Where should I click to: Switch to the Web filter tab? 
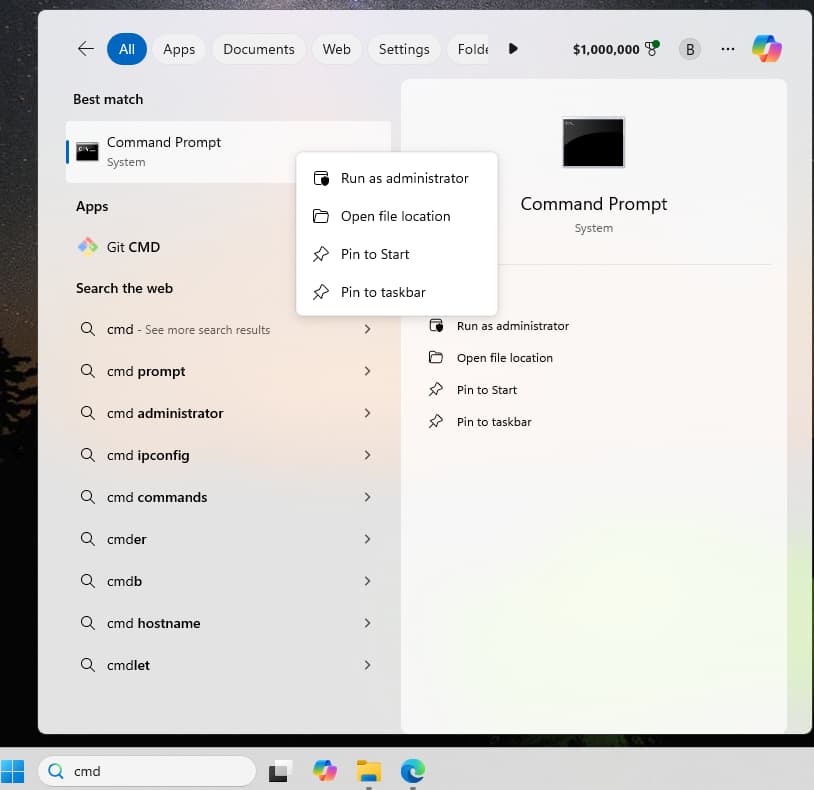tap(336, 49)
